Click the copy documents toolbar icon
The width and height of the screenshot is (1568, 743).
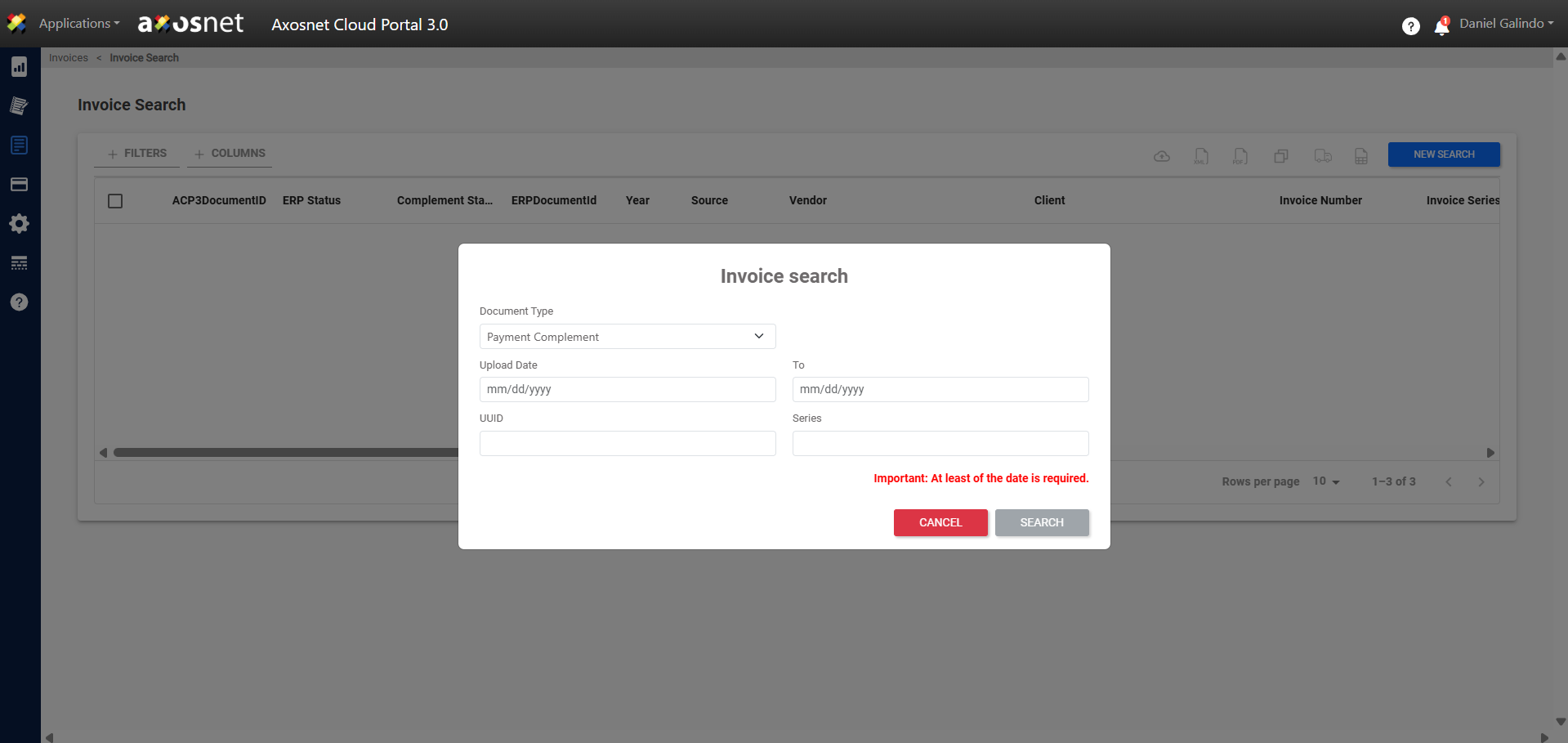[1281, 156]
